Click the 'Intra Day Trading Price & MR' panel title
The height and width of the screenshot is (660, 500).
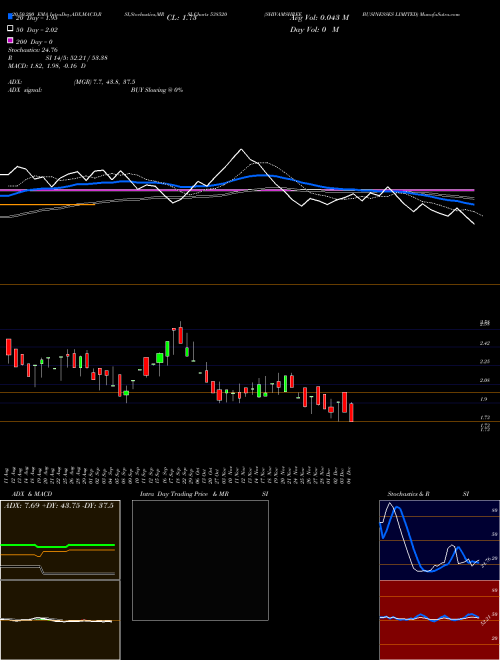(x=184, y=494)
